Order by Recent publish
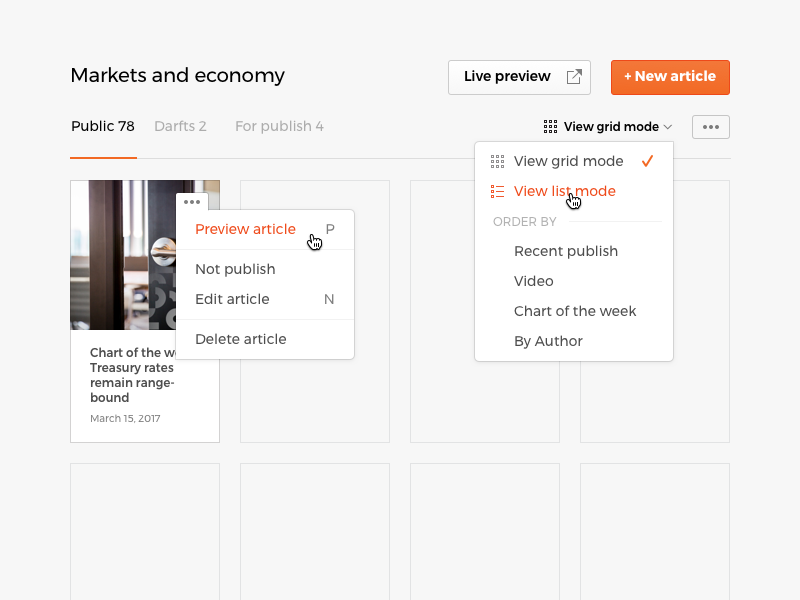 566,251
